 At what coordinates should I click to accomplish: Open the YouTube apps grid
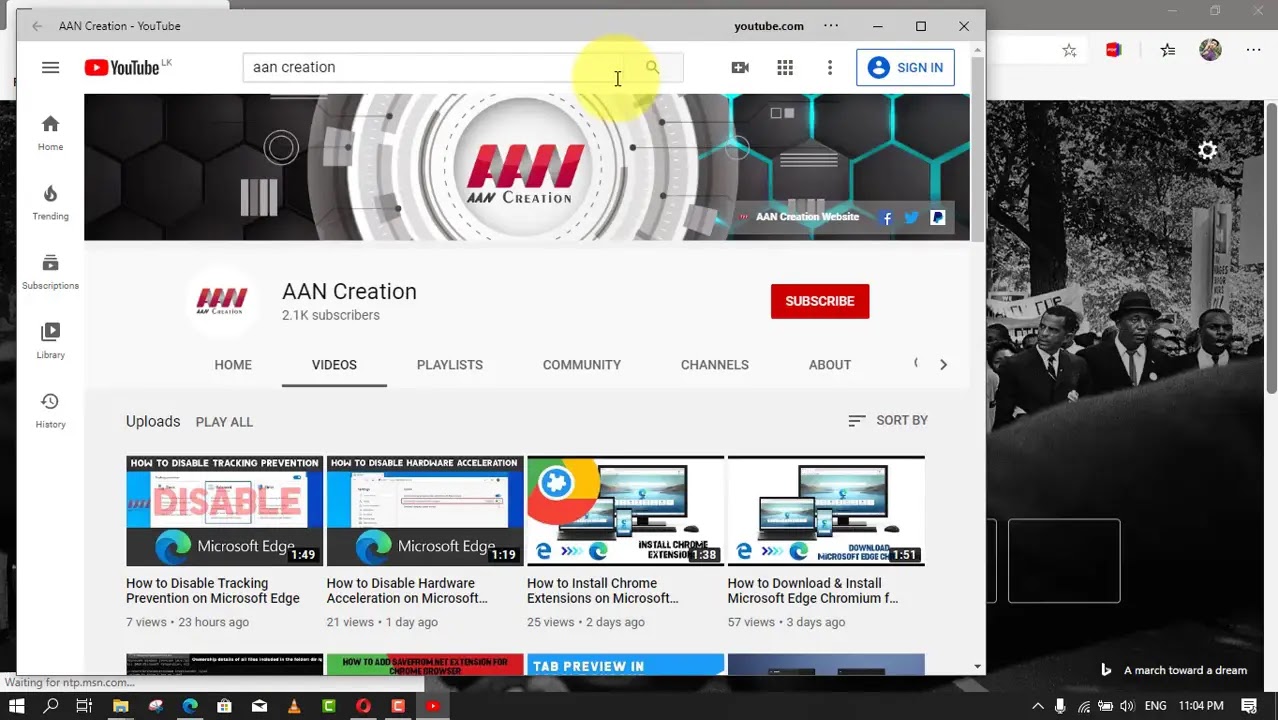[x=785, y=68]
